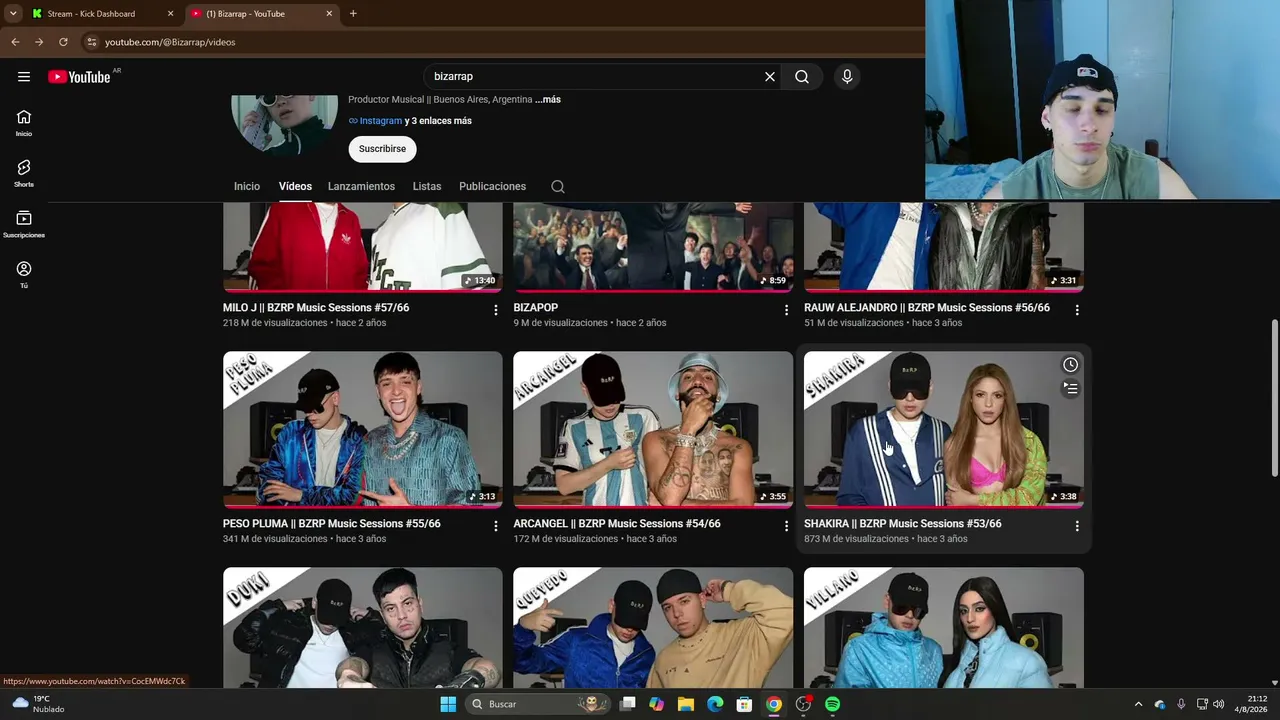Open Shorts in the YouTube sidebar

pyautogui.click(x=24, y=174)
